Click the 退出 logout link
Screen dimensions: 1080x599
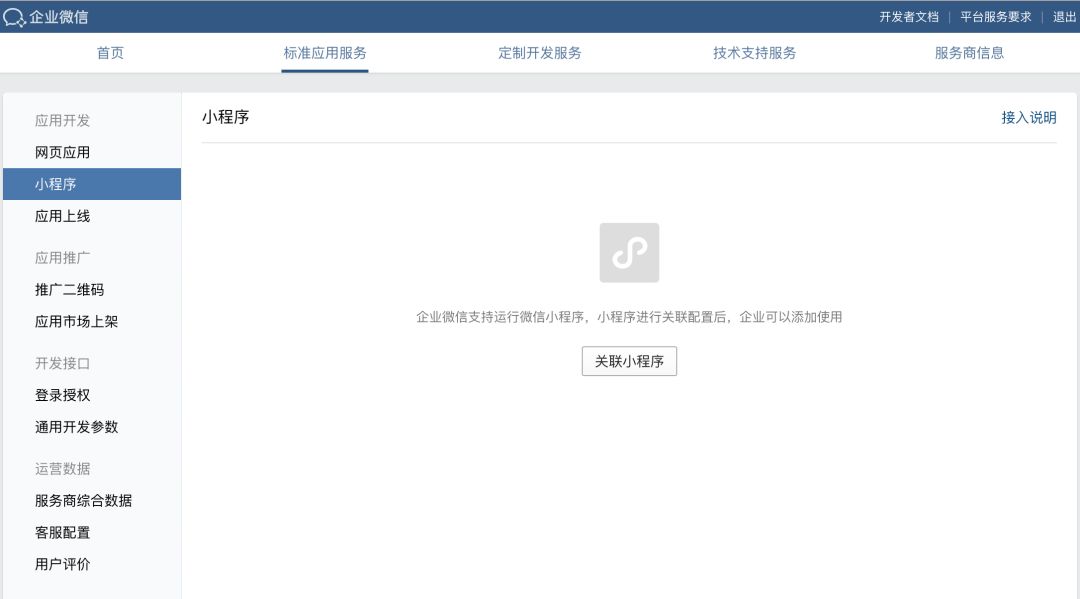pos(1064,17)
